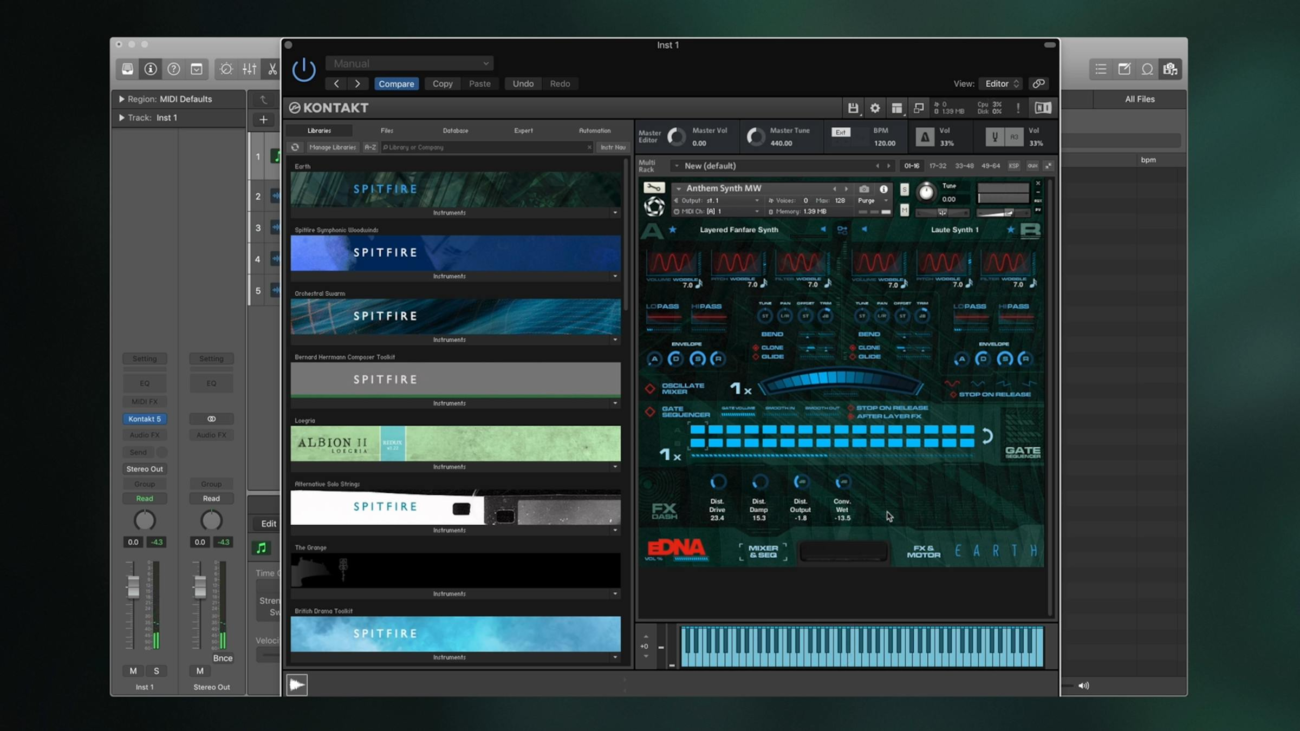Open the Manual preset dropdown
This screenshot has height=731, width=1300.
pyautogui.click(x=409, y=63)
